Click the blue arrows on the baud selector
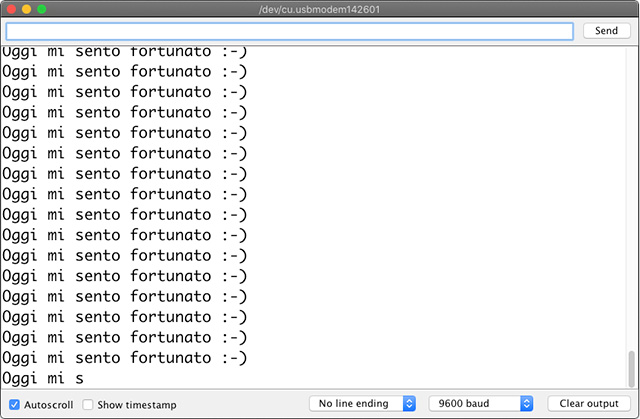 coord(527,403)
